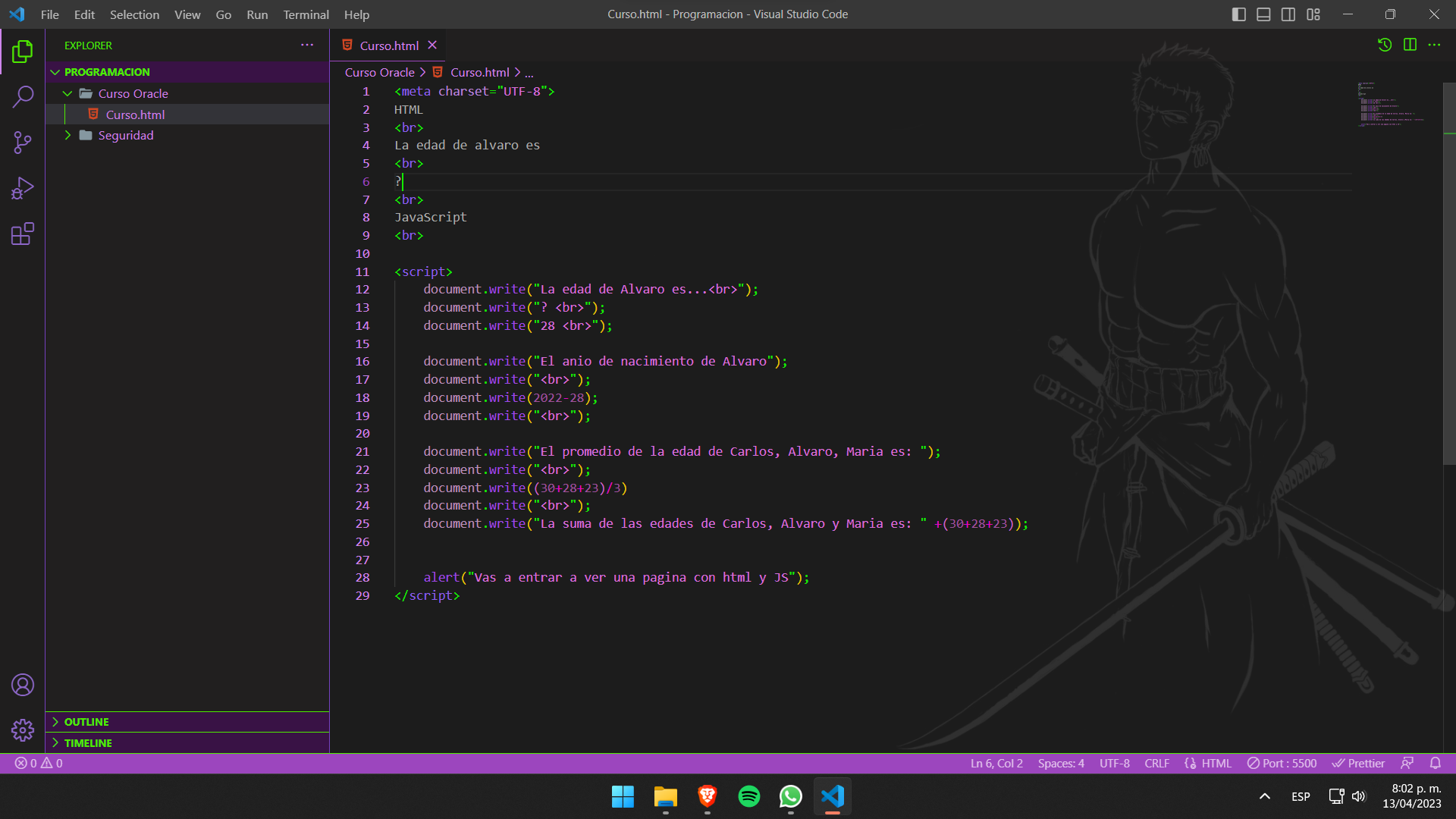Open the Selection menu

click(134, 14)
